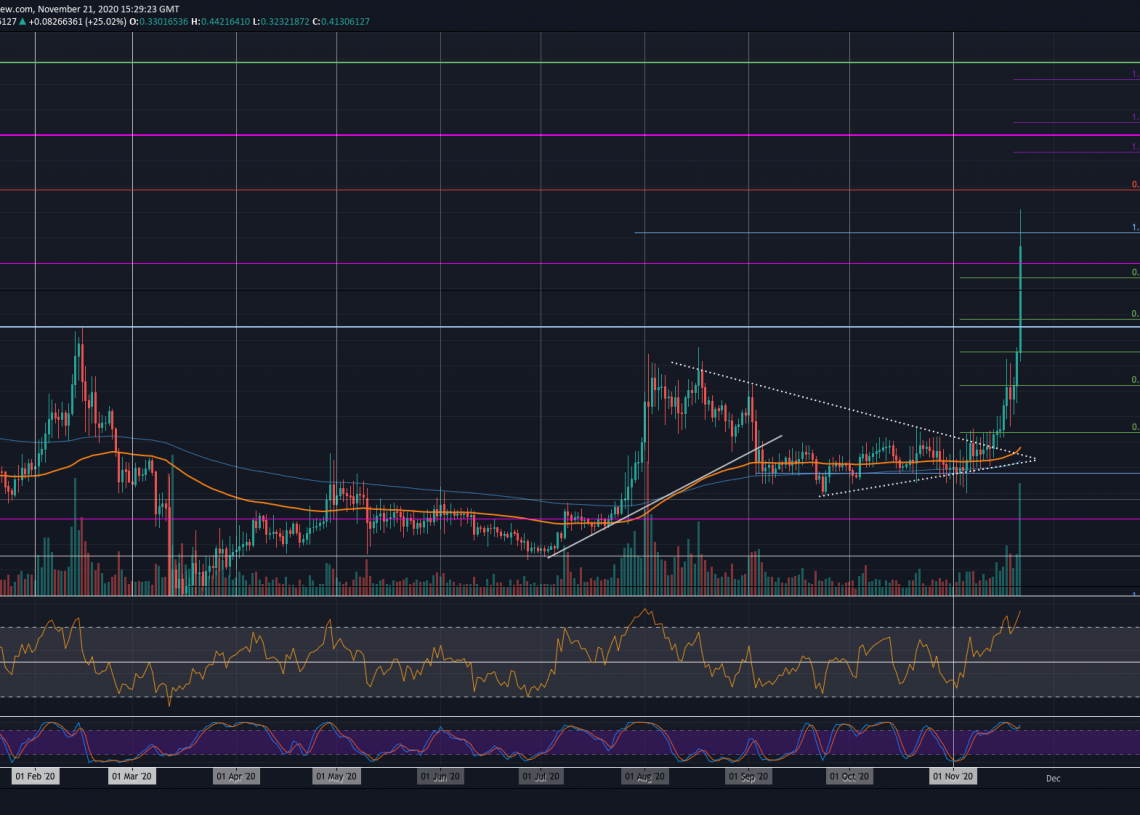
Task: Click the 01 Feb '20 date label
Action: click(35, 776)
